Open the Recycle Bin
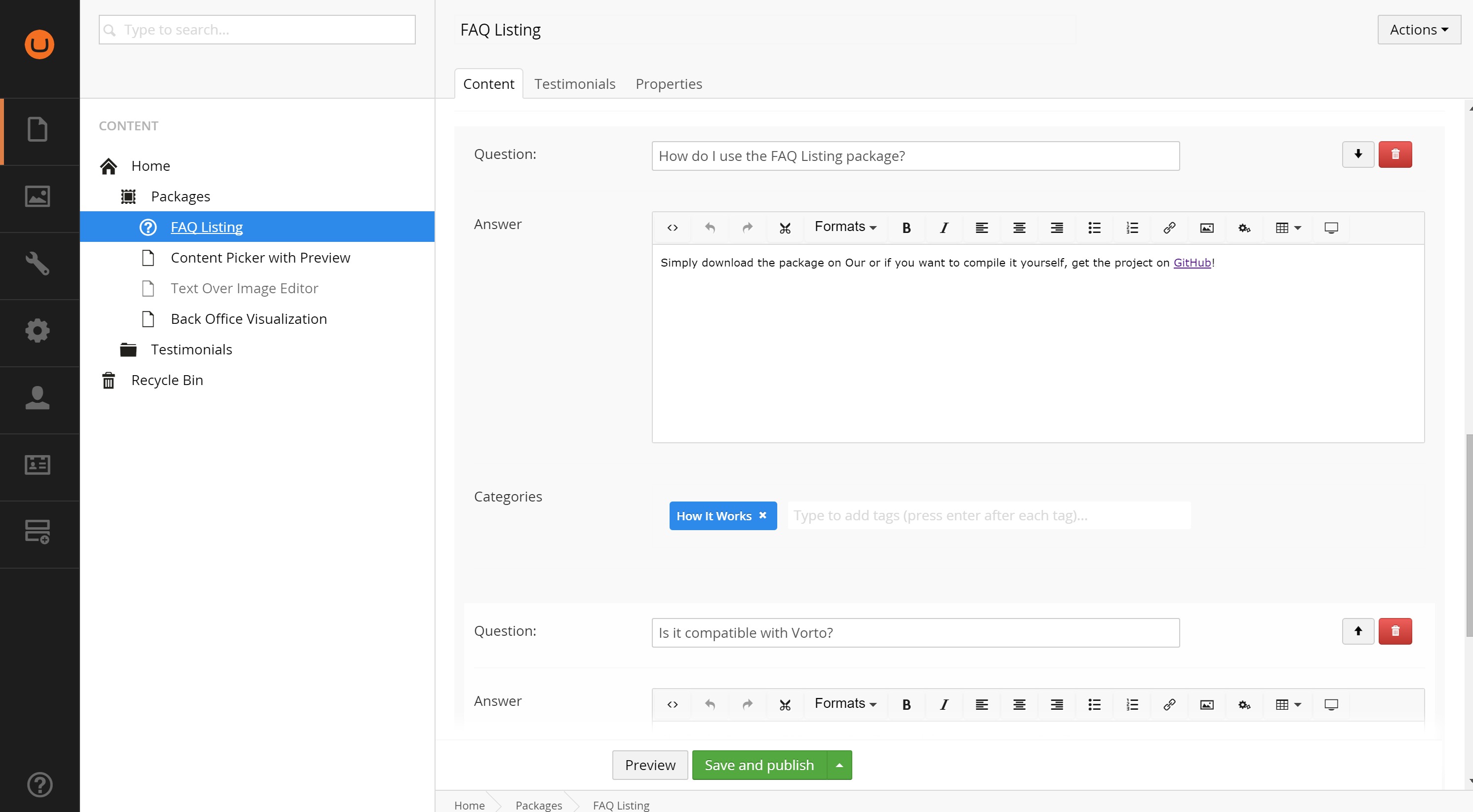 167,380
